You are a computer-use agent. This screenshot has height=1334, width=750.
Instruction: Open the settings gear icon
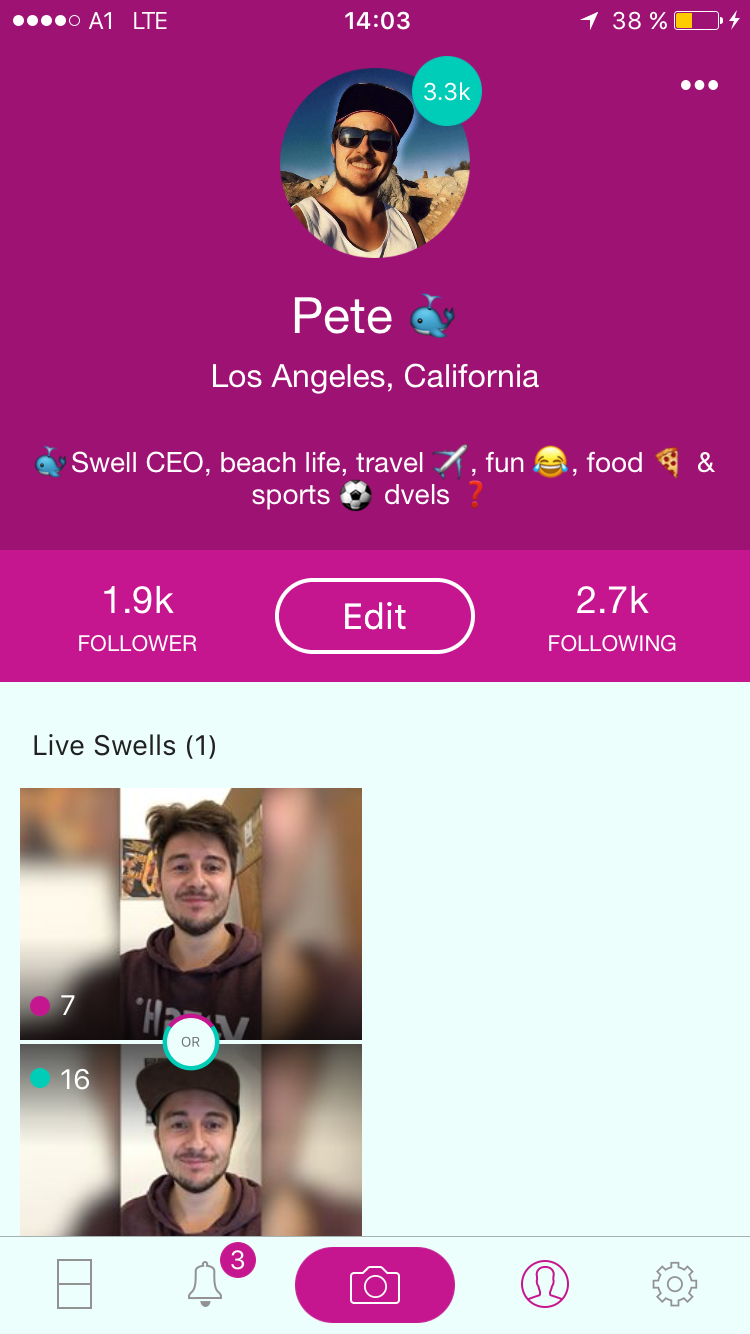click(675, 1284)
